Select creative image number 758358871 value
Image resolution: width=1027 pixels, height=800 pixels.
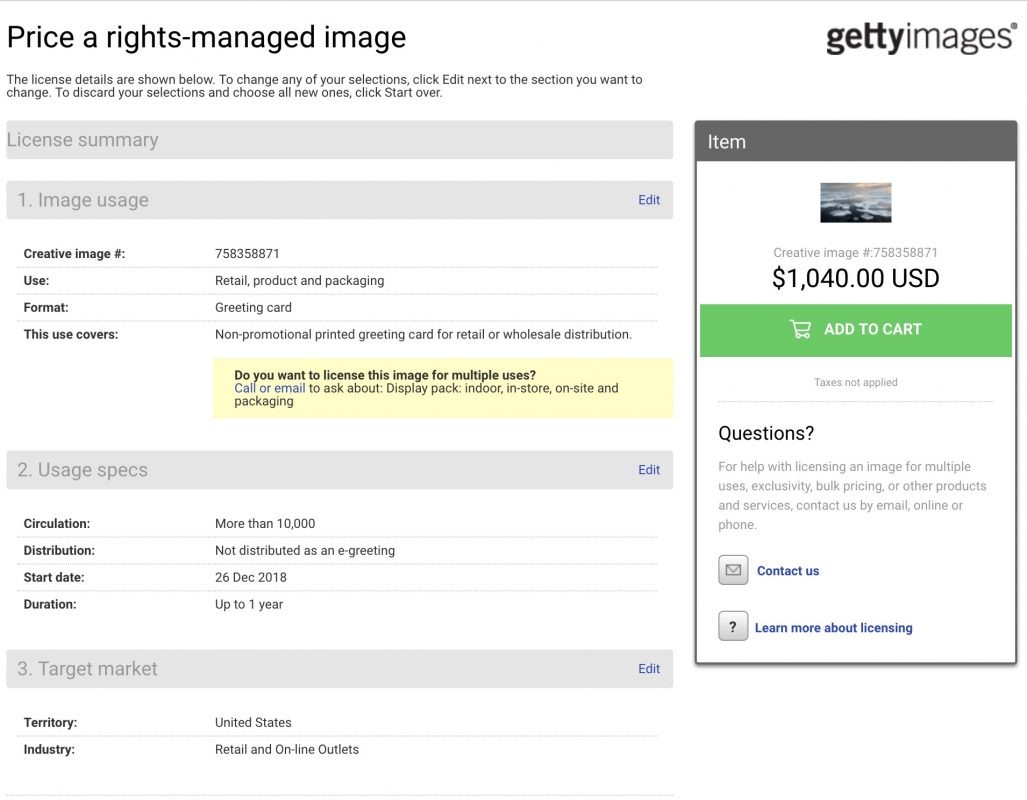247,254
